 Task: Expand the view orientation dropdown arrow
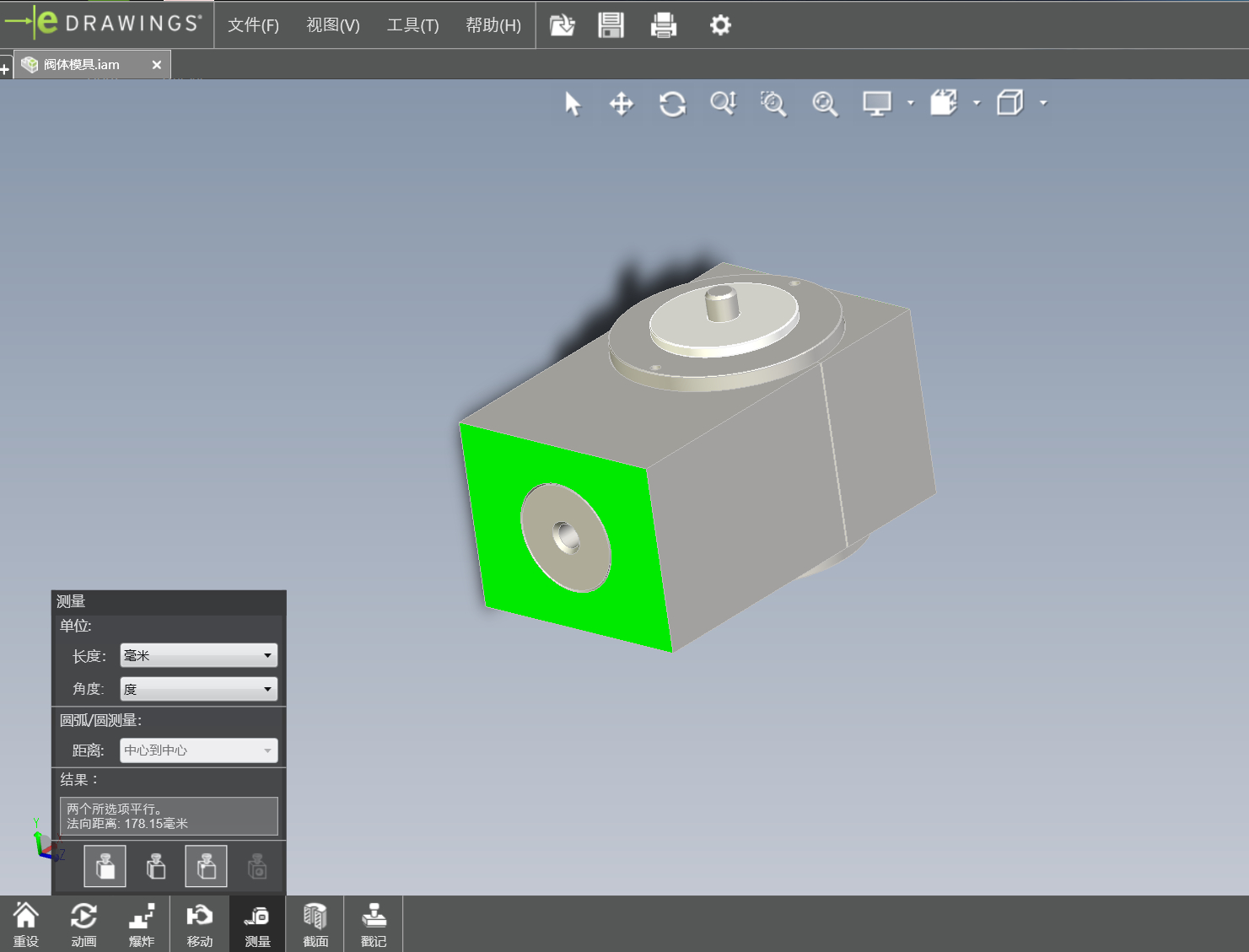click(x=977, y=103)
